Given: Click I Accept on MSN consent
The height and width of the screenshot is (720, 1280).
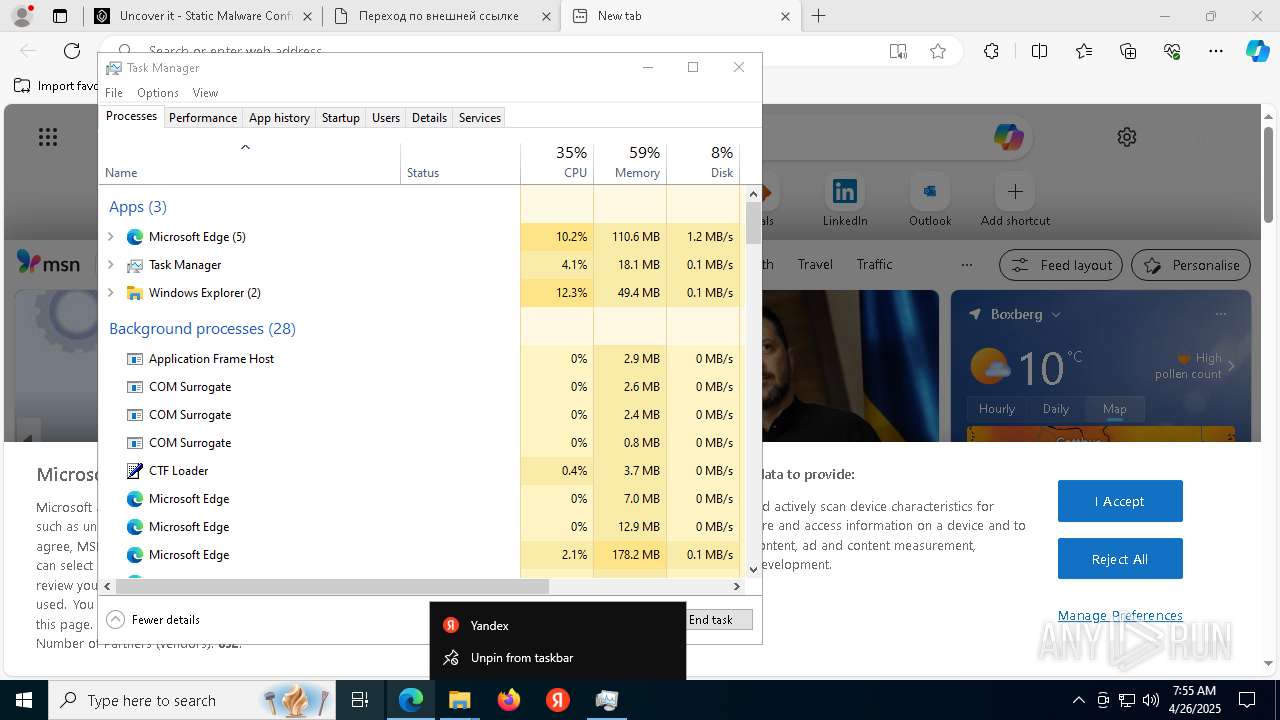Looking at the screenshot, I should (x=1120, y=501).
